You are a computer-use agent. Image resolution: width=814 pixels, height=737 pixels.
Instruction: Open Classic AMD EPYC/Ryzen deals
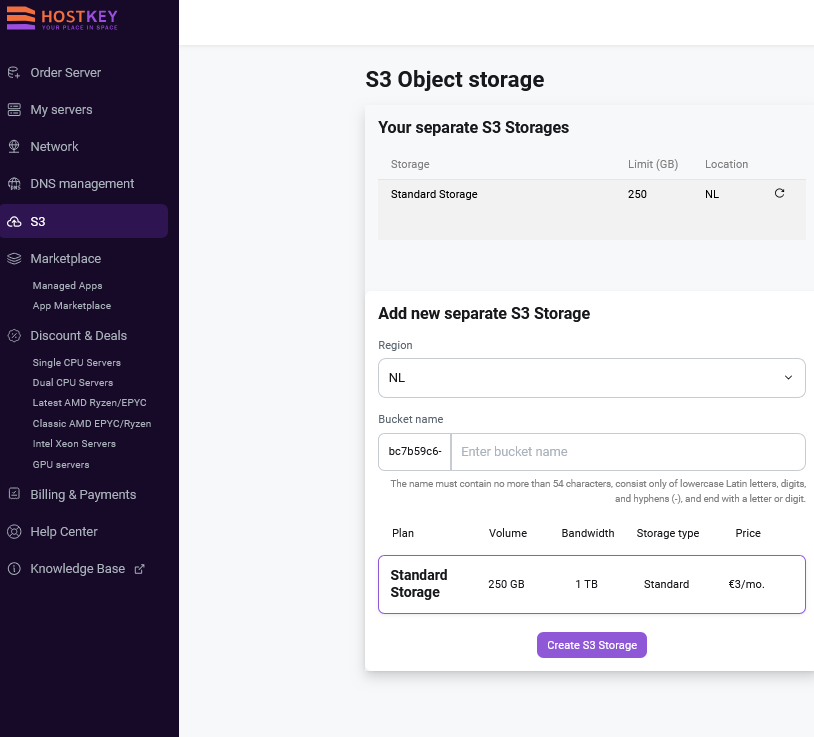[92, 424]
